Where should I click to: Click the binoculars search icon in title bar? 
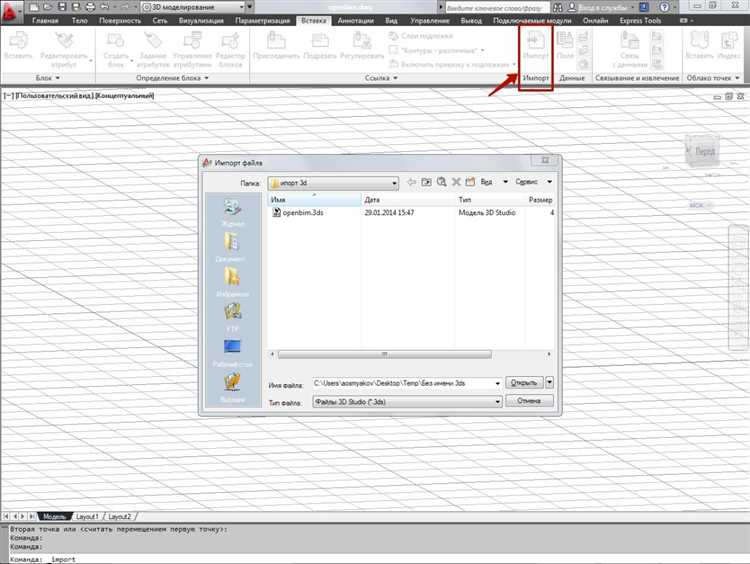click(x=558, y=8)
